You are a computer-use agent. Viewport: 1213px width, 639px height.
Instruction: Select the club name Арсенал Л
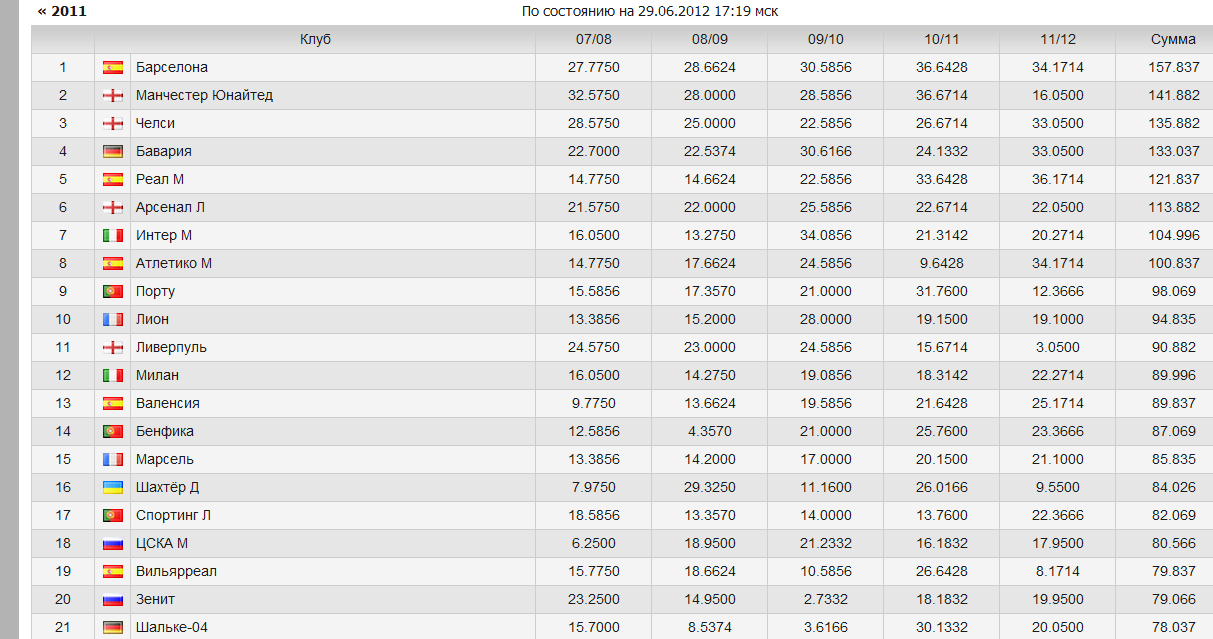tap(170, 207)
